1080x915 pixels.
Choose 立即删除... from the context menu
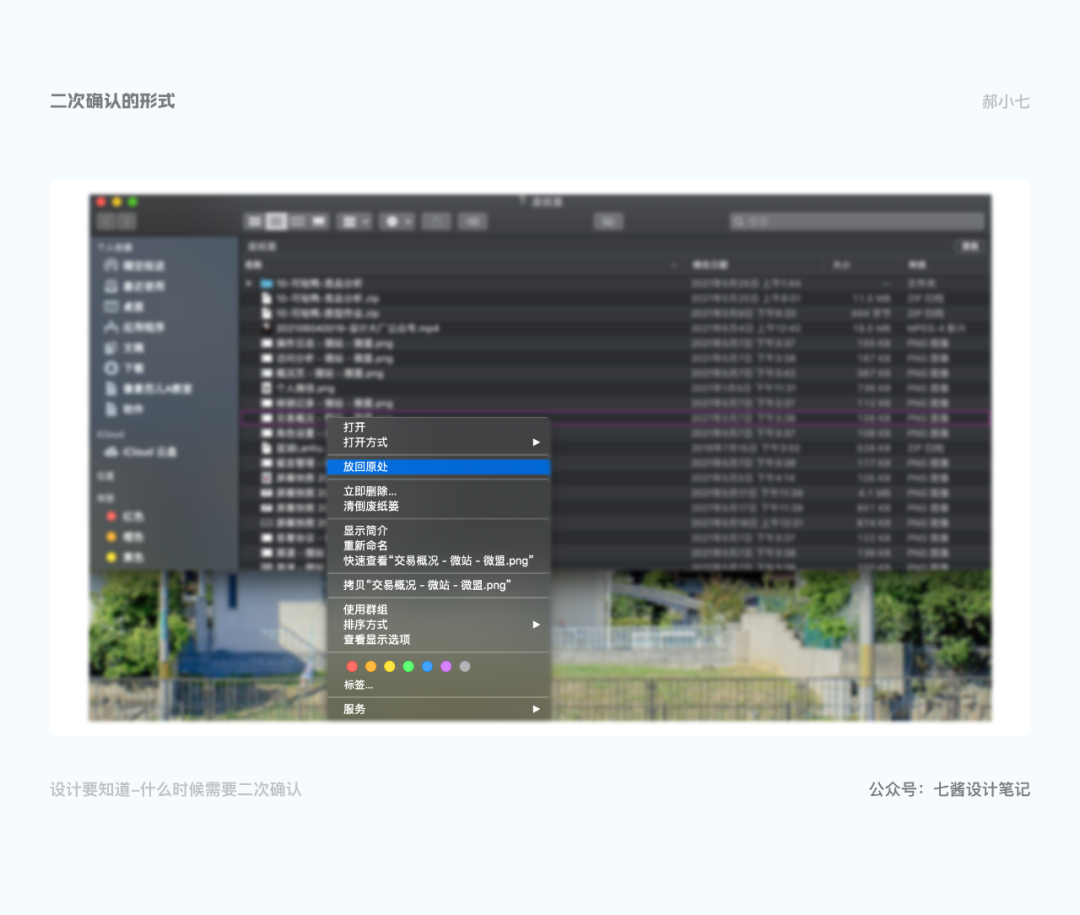click(x=370, y=491)
